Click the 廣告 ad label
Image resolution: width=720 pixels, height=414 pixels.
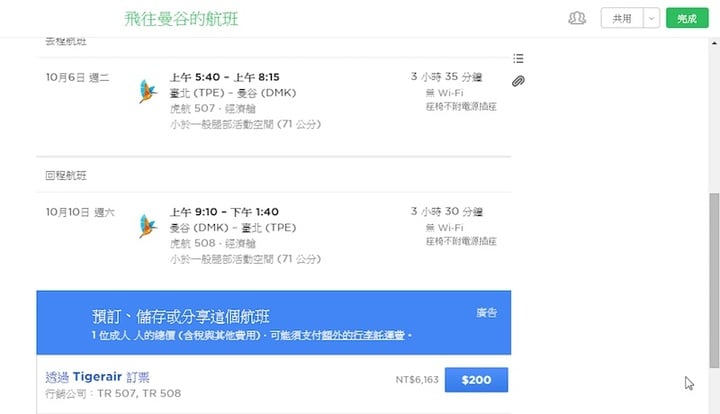tap(487, 313)
